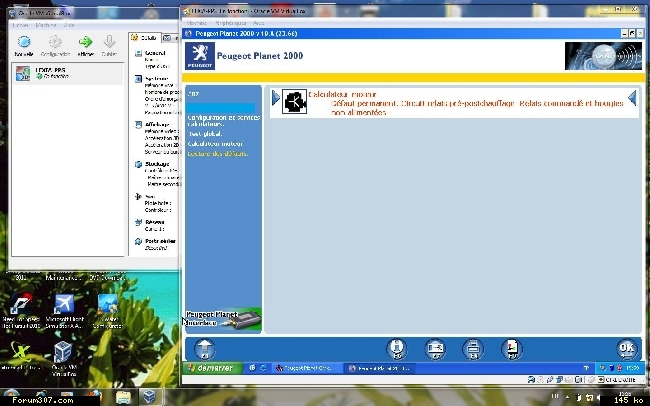Open the 'Aide' menu in the VM window
The image size is (650, 406).
(259, 23)
